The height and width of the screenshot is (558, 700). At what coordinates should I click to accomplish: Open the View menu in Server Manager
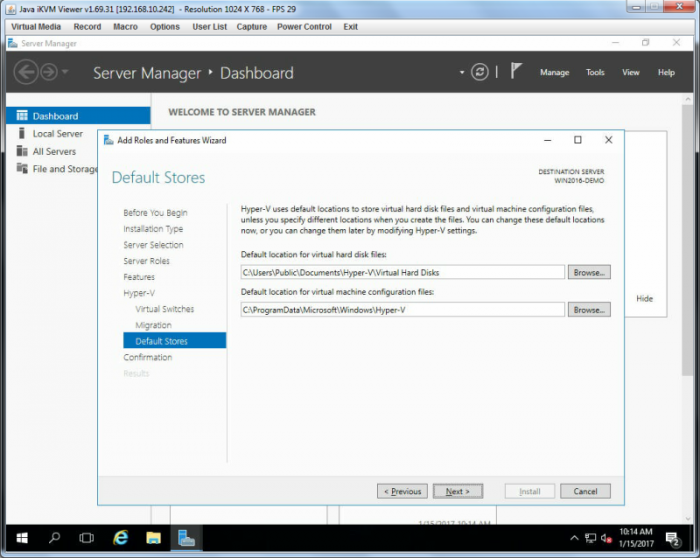point(631,72)
